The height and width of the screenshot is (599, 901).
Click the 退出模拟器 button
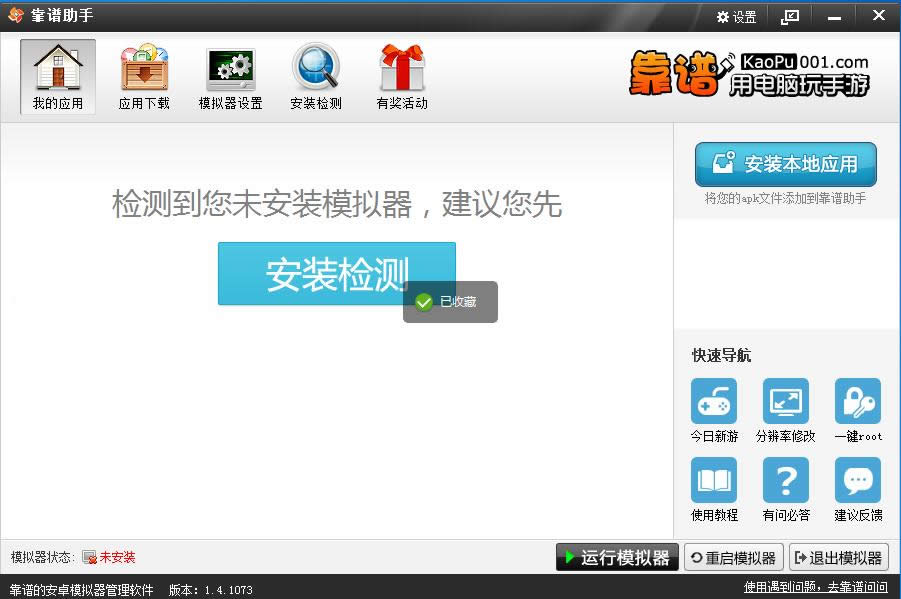point(839,557)
